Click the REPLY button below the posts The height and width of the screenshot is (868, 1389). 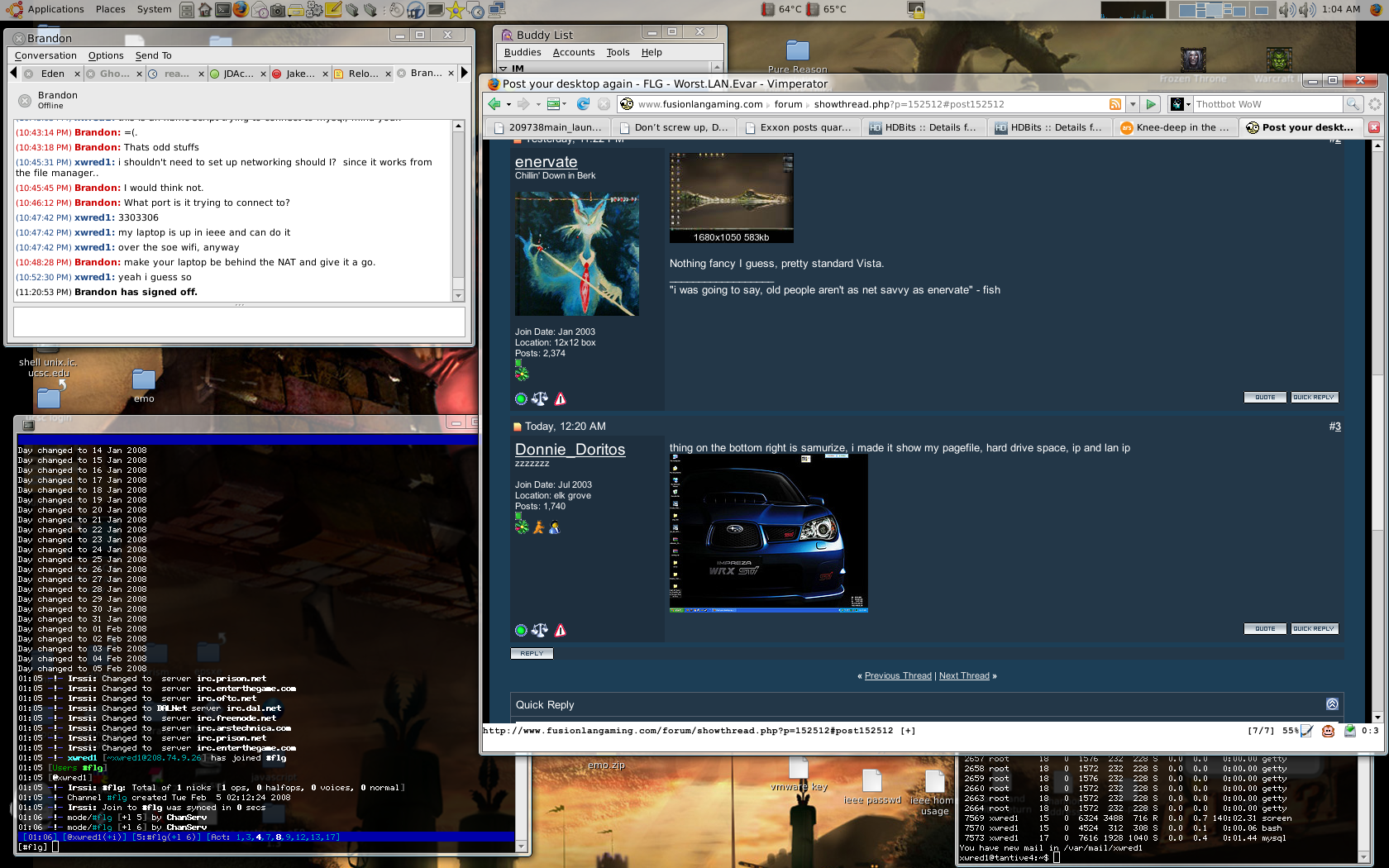pyautogui.click(x=532, y=654)
